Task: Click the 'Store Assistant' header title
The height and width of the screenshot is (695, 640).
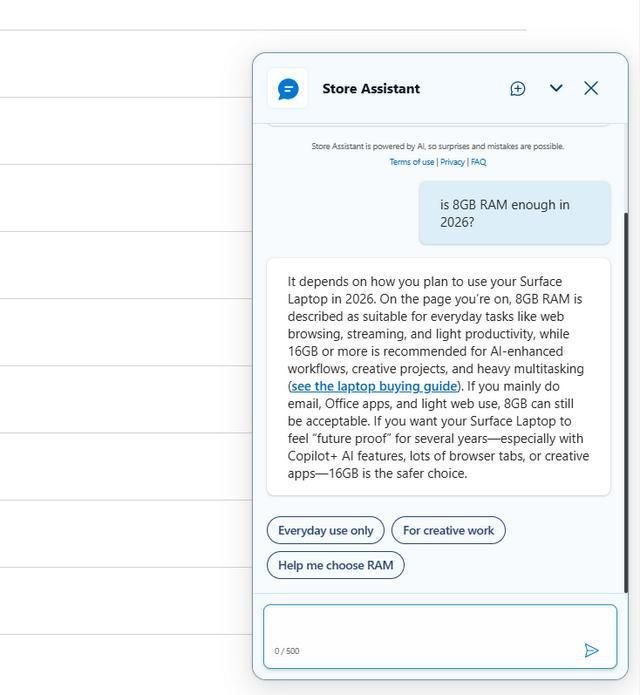Action: [371, 89]
